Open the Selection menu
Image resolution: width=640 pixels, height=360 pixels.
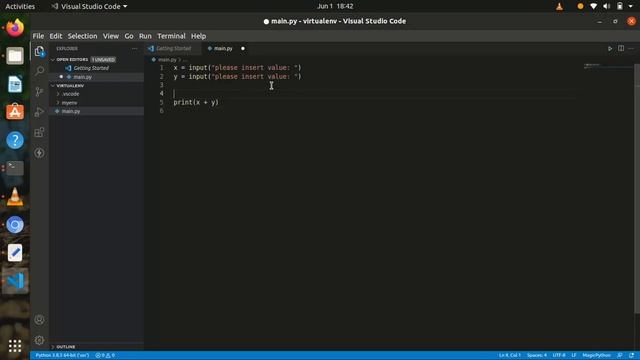click(x=82, y=36)
